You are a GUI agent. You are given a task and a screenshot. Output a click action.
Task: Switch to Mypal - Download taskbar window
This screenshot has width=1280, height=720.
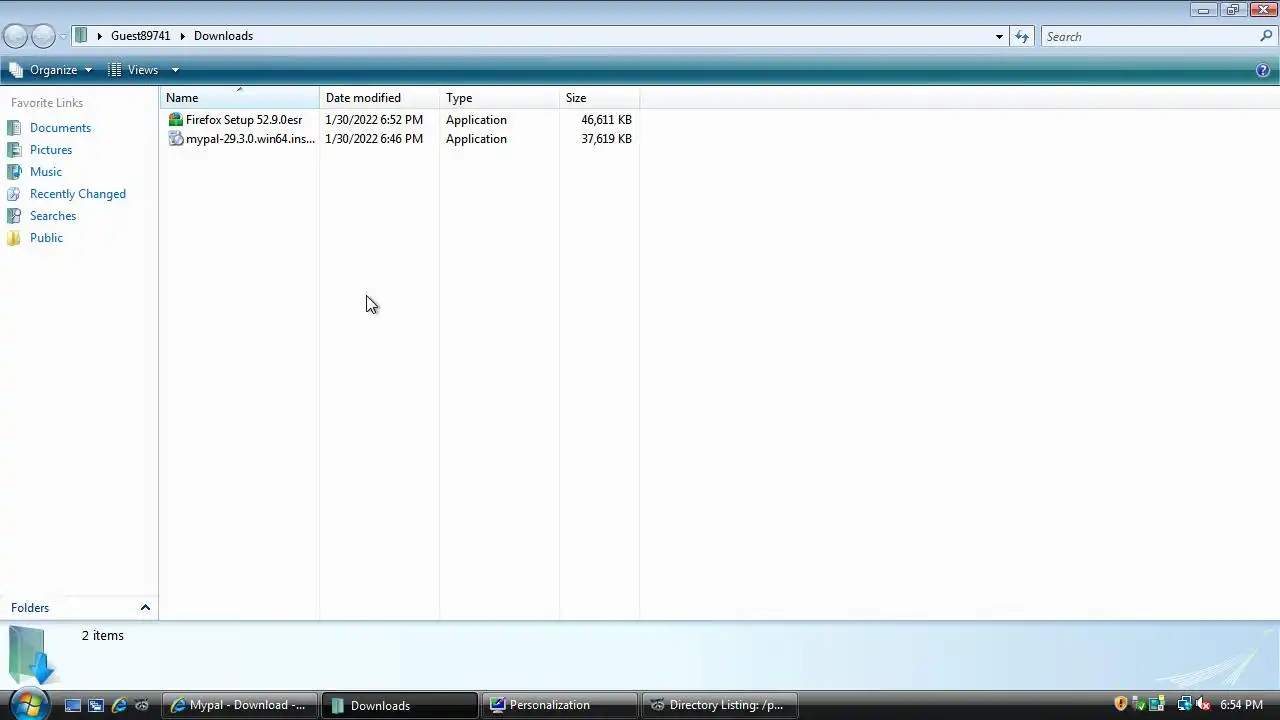click(x=240, y=705)
